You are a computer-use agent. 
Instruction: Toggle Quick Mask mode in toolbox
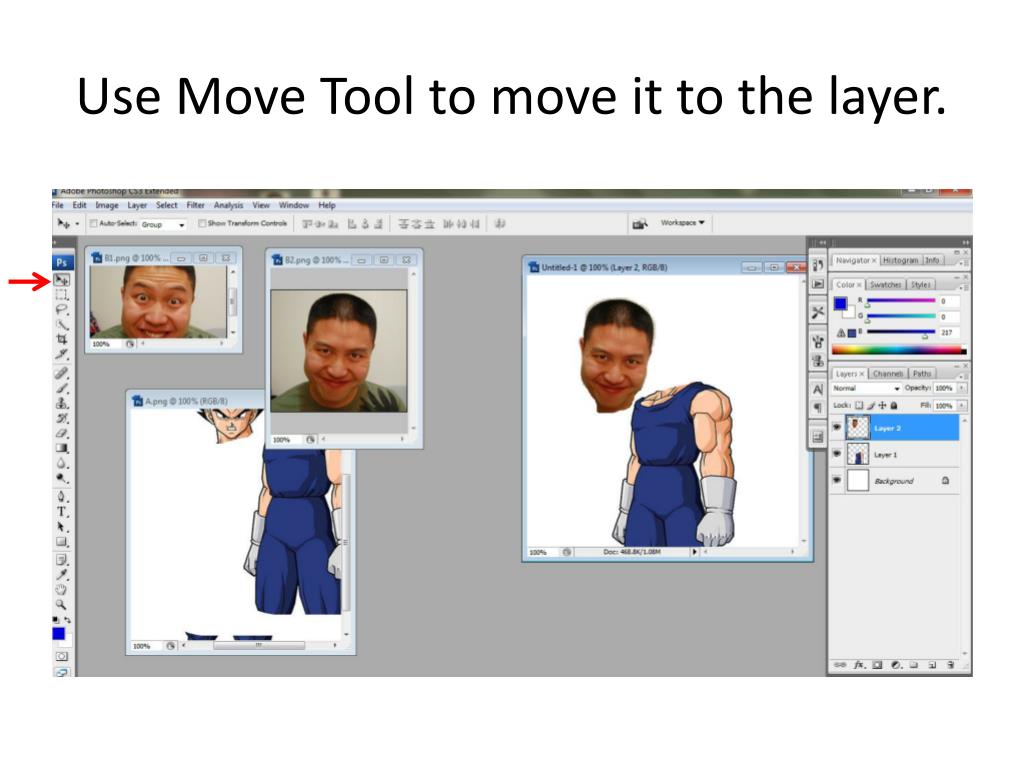pyautogui.click(x=61, y=656)
